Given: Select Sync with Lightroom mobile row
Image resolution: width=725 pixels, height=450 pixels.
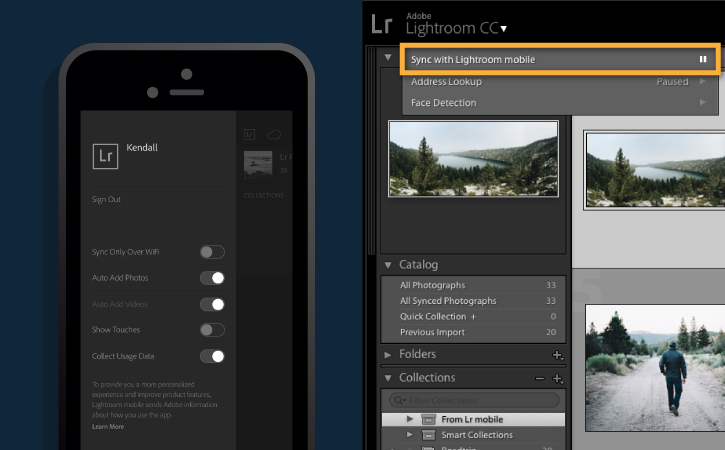Looking at the screenshot, I should point(560,59).
